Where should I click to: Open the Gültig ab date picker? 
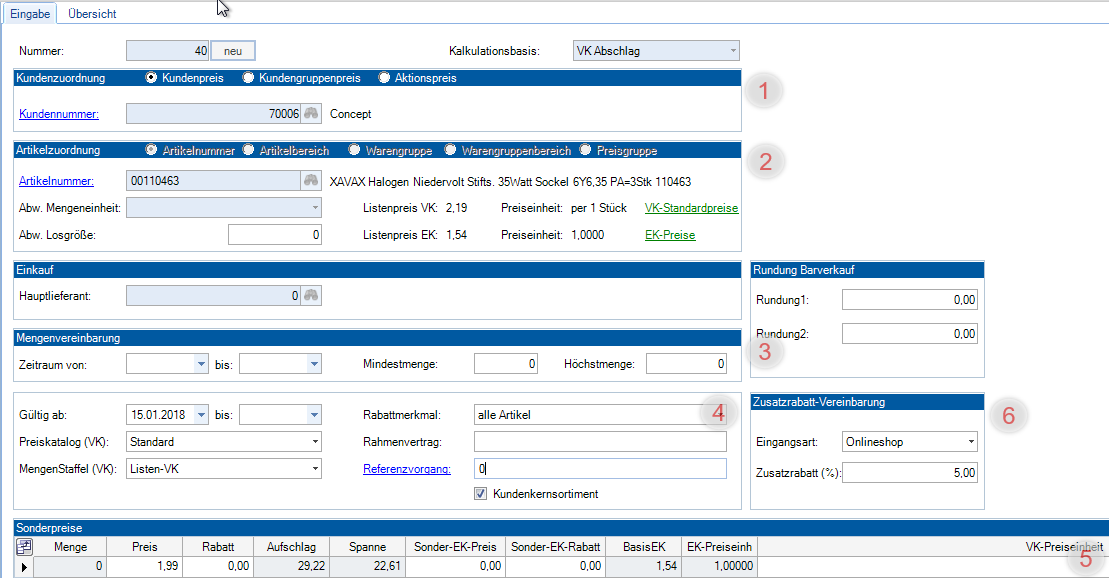coord(201,414)
